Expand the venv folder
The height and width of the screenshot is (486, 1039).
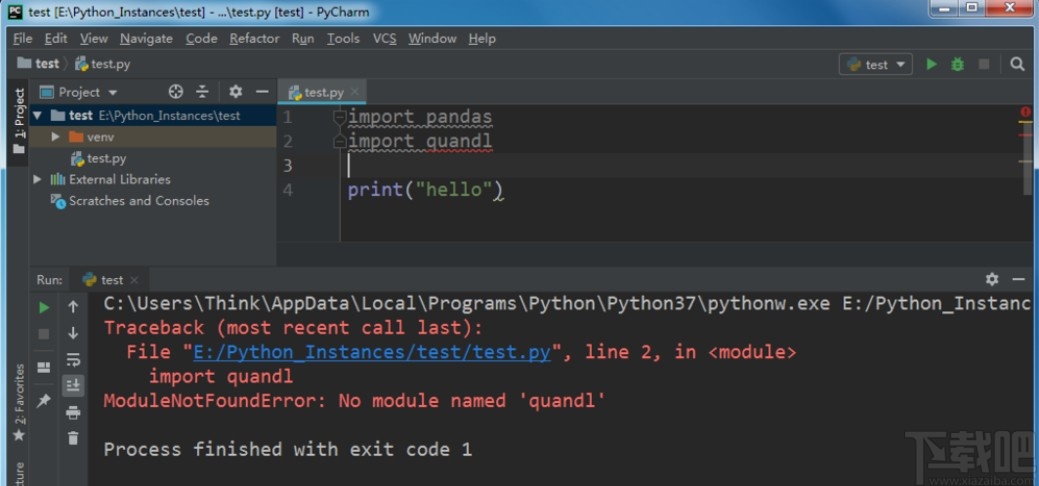click(56, 137)
